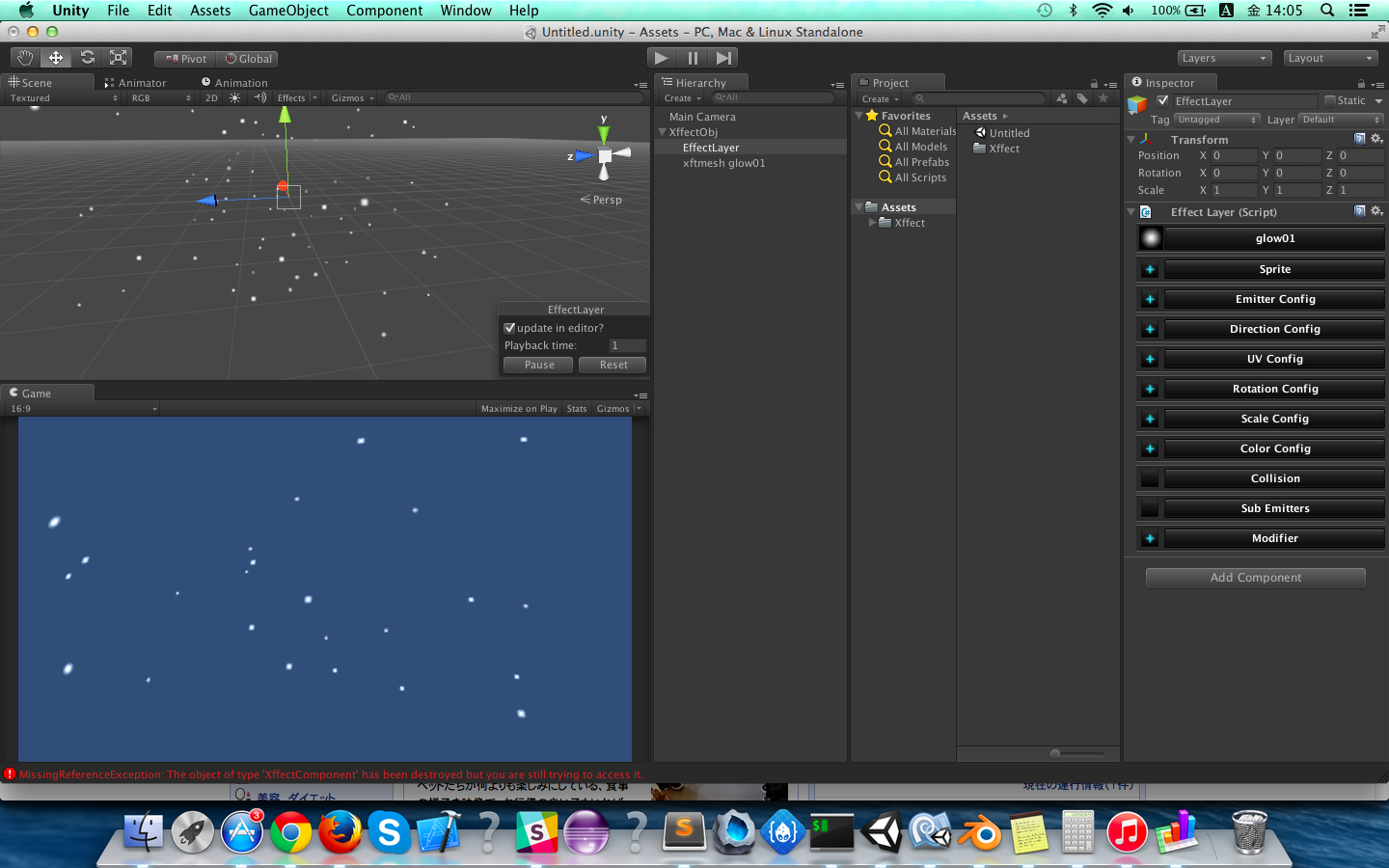Select the Scale tool

(x=118, y=58)
